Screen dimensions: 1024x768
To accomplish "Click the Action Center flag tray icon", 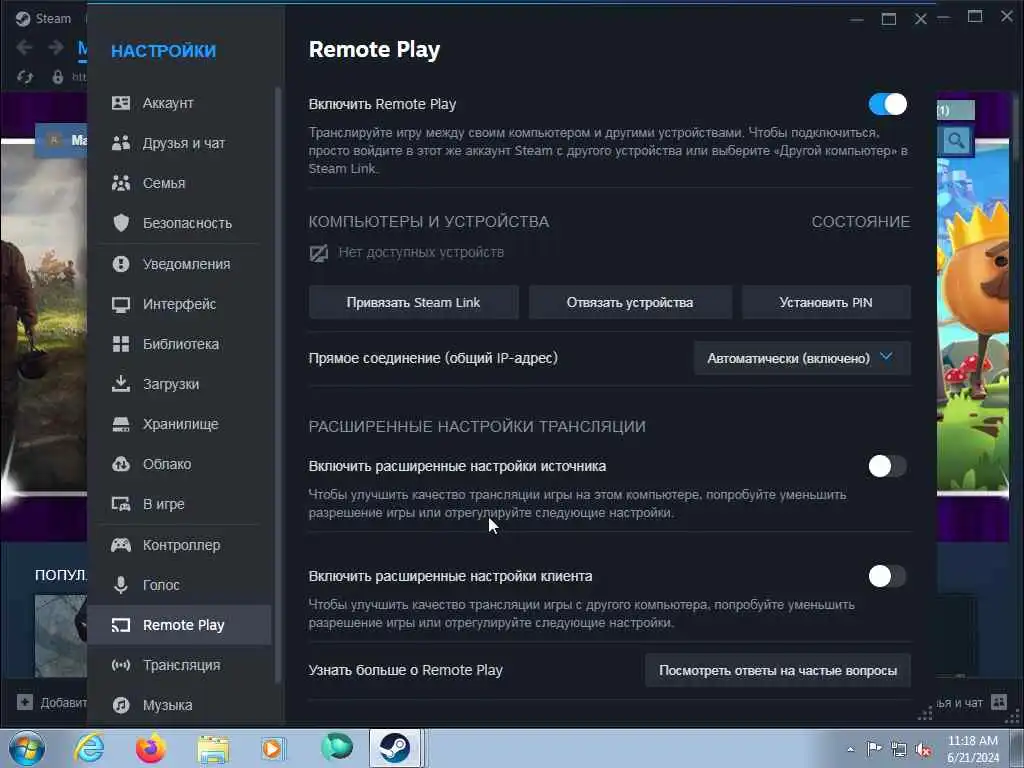I will pos(874,749).
